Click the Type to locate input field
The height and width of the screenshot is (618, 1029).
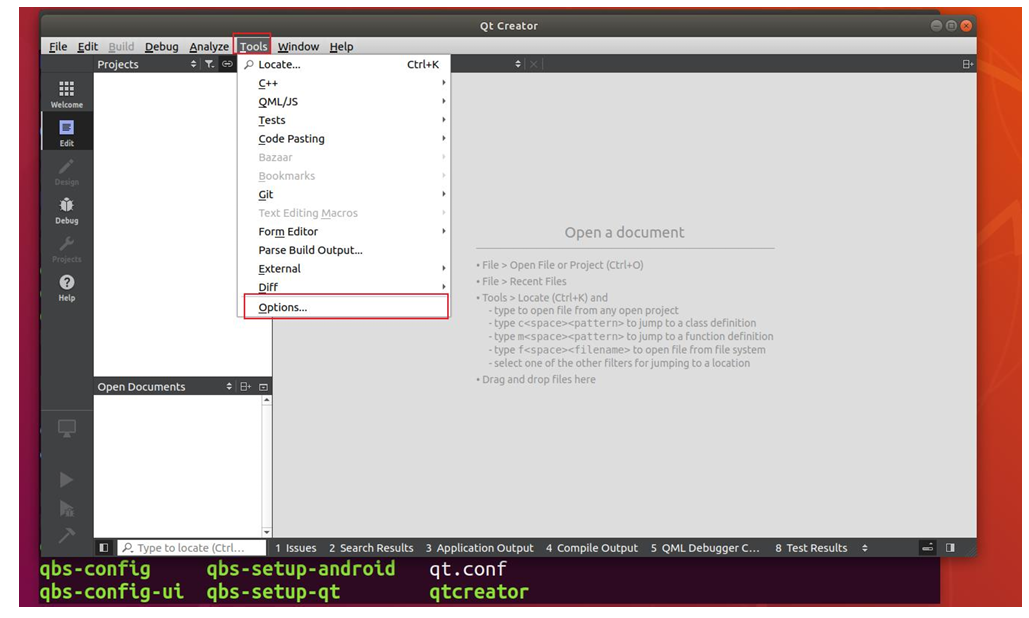[192, 547]
